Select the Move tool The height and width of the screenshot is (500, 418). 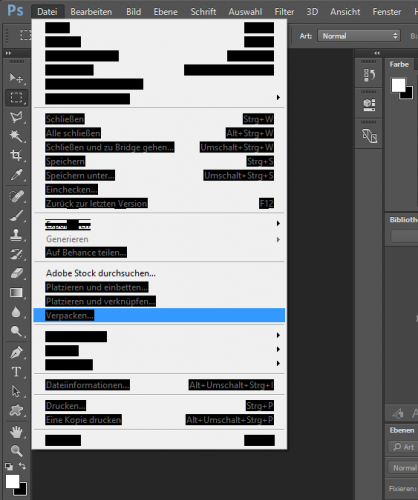tap(16, 78)
